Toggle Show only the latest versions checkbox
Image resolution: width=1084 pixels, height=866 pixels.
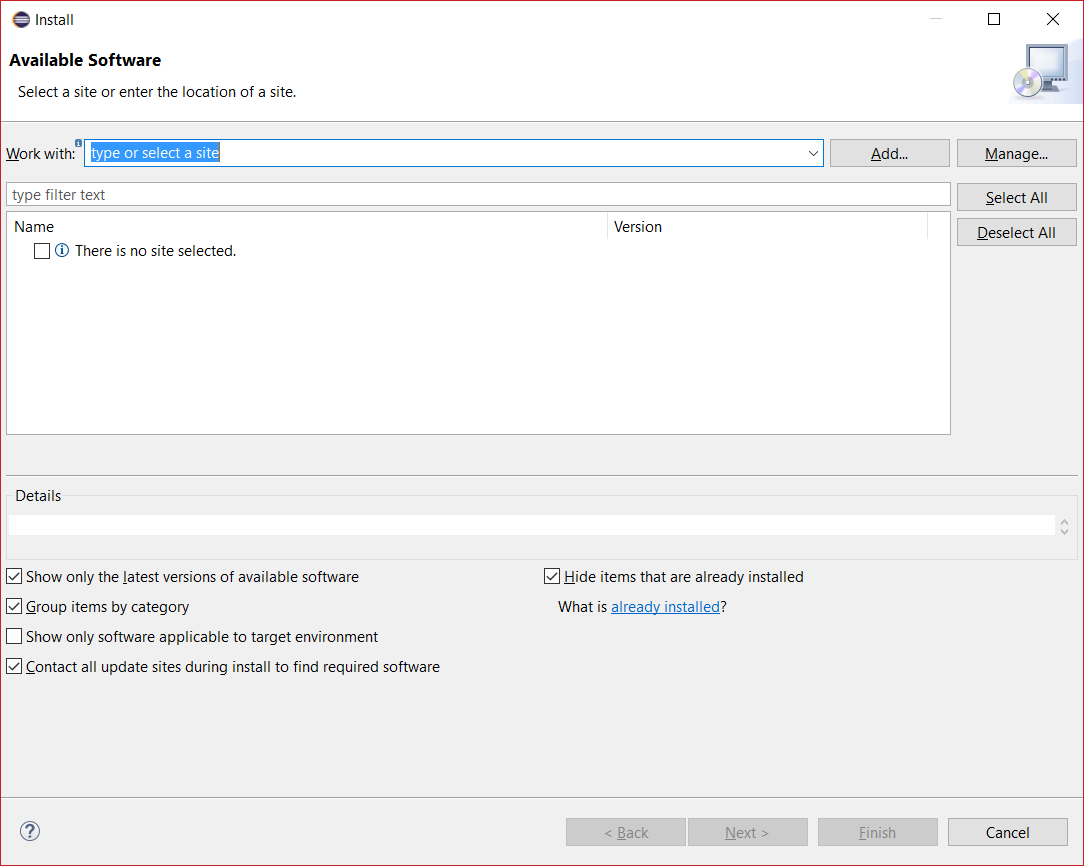(x=14, y=577)
